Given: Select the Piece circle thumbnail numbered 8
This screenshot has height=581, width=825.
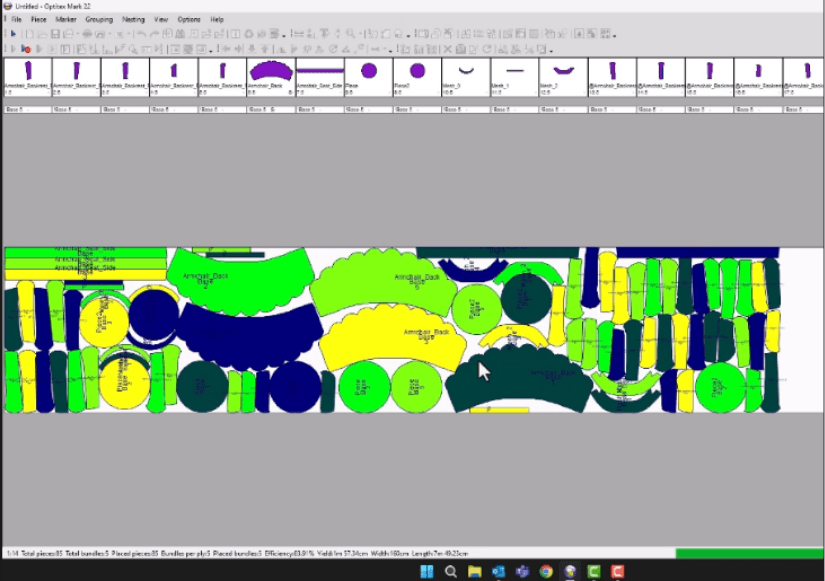Looking at the screenshot, I should coord(368,77).
